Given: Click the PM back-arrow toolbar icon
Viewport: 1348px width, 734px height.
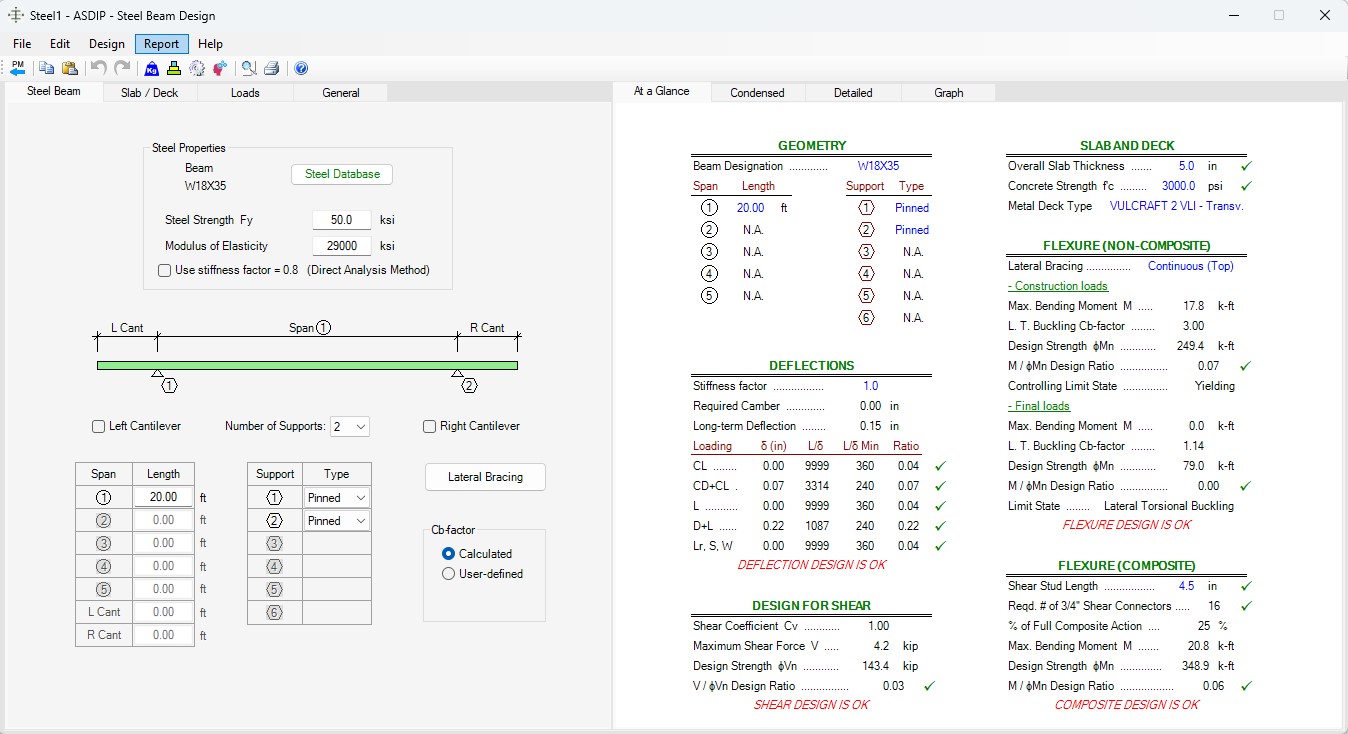Looking at the screenshot, I should click(x=18, y=68).
